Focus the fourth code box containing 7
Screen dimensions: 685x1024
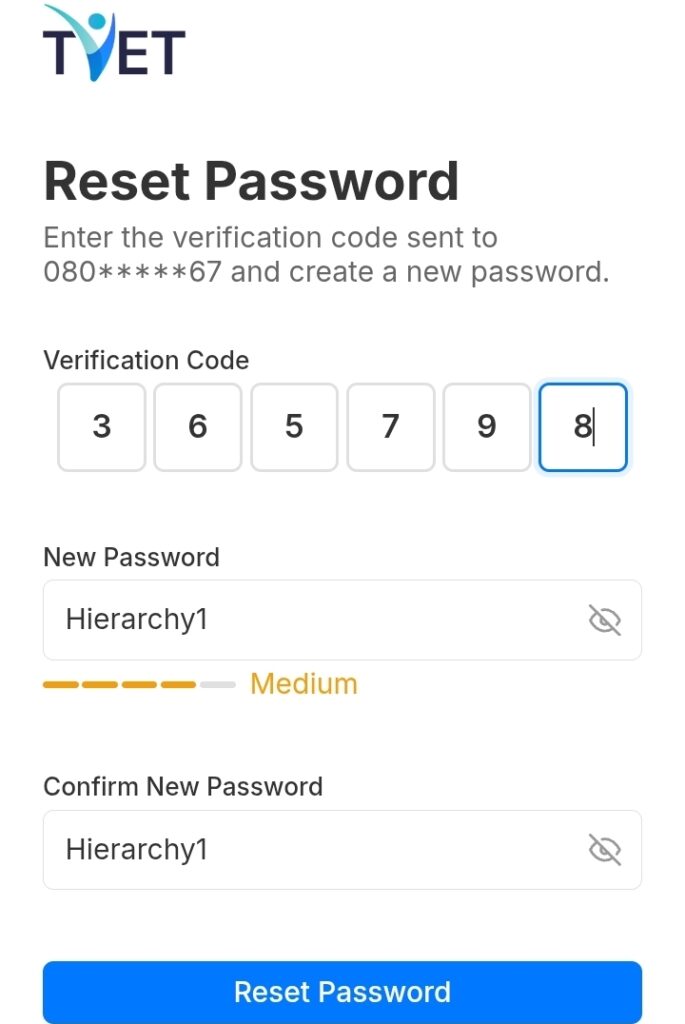390,427
